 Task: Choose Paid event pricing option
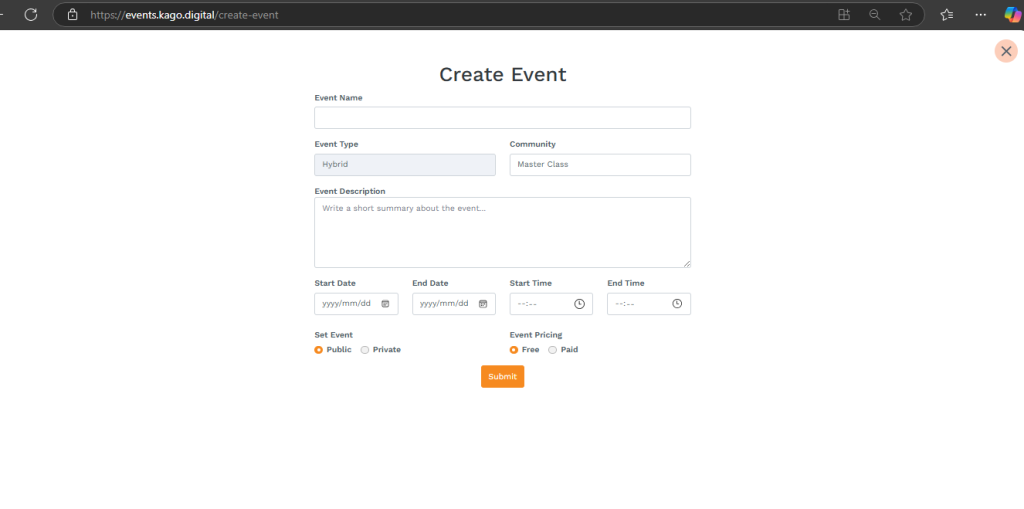coord(553,350)
